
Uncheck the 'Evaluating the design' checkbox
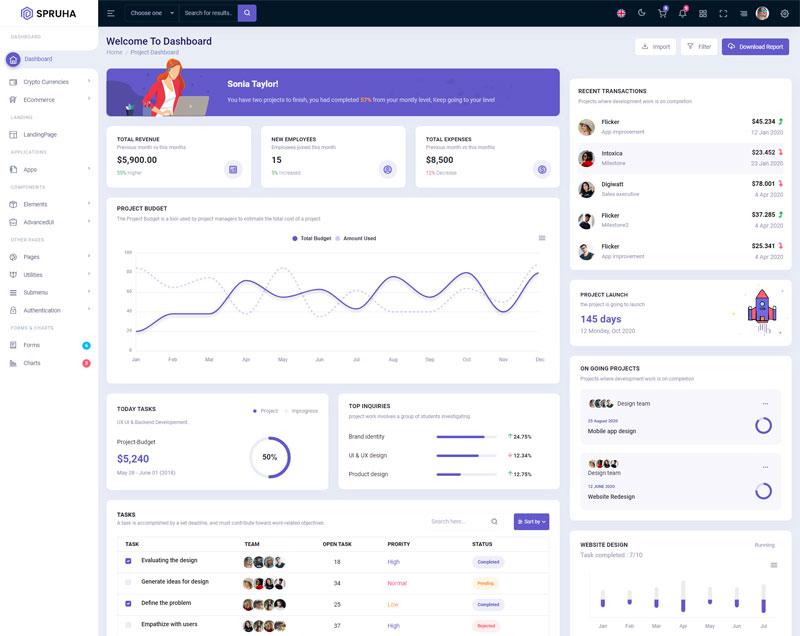click(128, 561)
